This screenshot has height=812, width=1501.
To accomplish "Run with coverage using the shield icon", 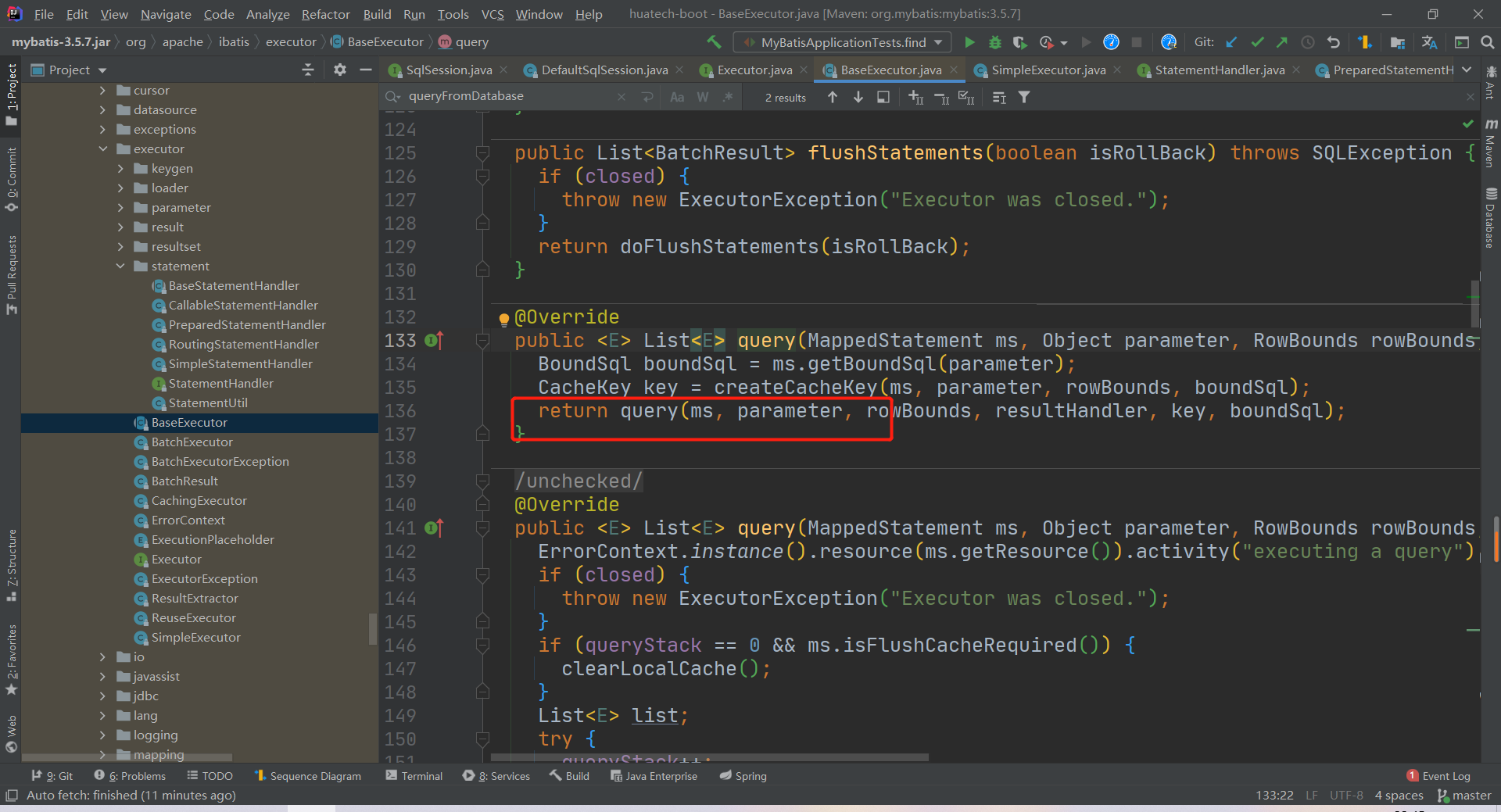I will coord(1019,42).
